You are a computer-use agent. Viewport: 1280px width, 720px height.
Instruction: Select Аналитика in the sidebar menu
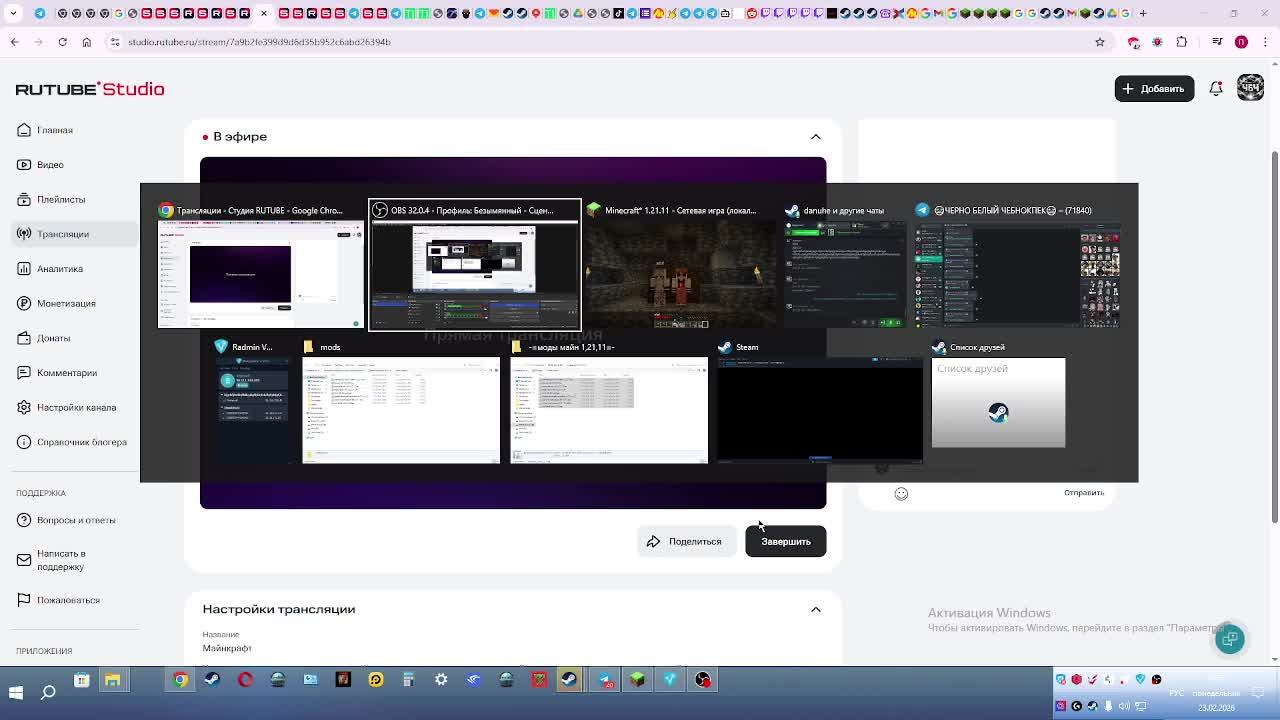click(x=60, y=269)
